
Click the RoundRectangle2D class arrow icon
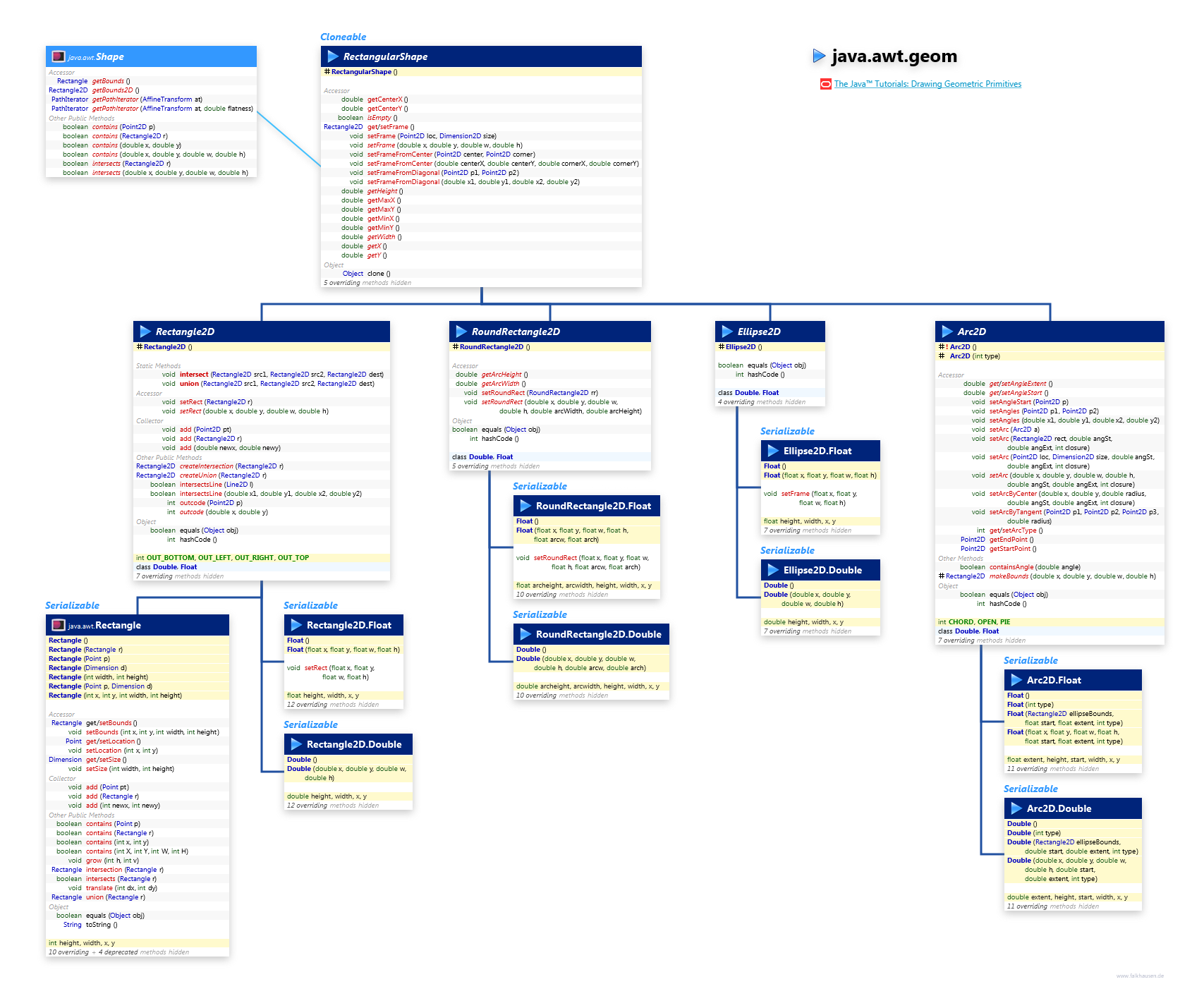coord(461,332)
